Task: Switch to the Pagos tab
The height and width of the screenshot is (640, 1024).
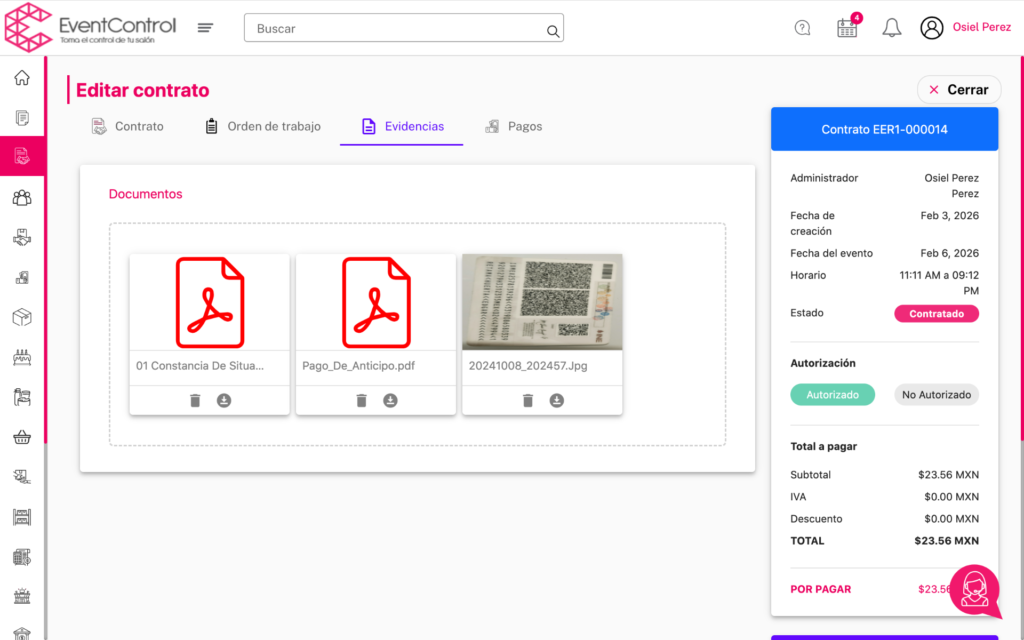Action: [513, 127]
